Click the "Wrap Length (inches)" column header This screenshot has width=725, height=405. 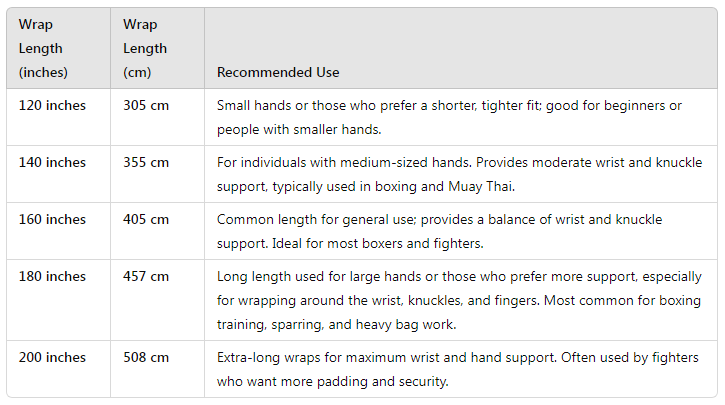41,48
